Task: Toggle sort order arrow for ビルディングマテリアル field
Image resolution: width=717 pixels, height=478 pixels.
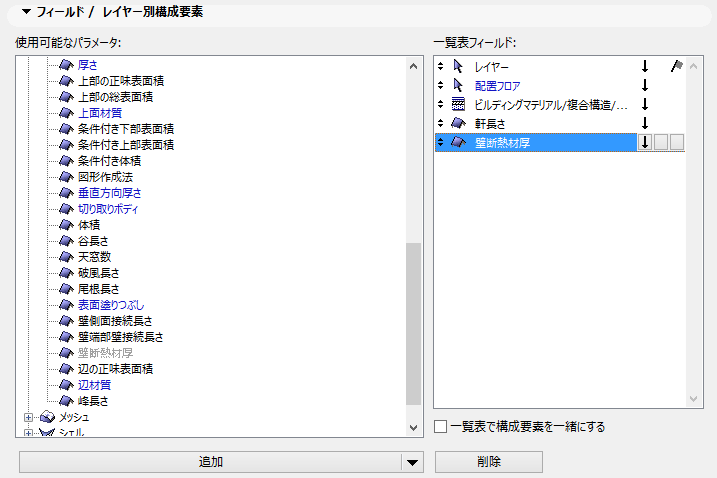Action: [645, 104]
